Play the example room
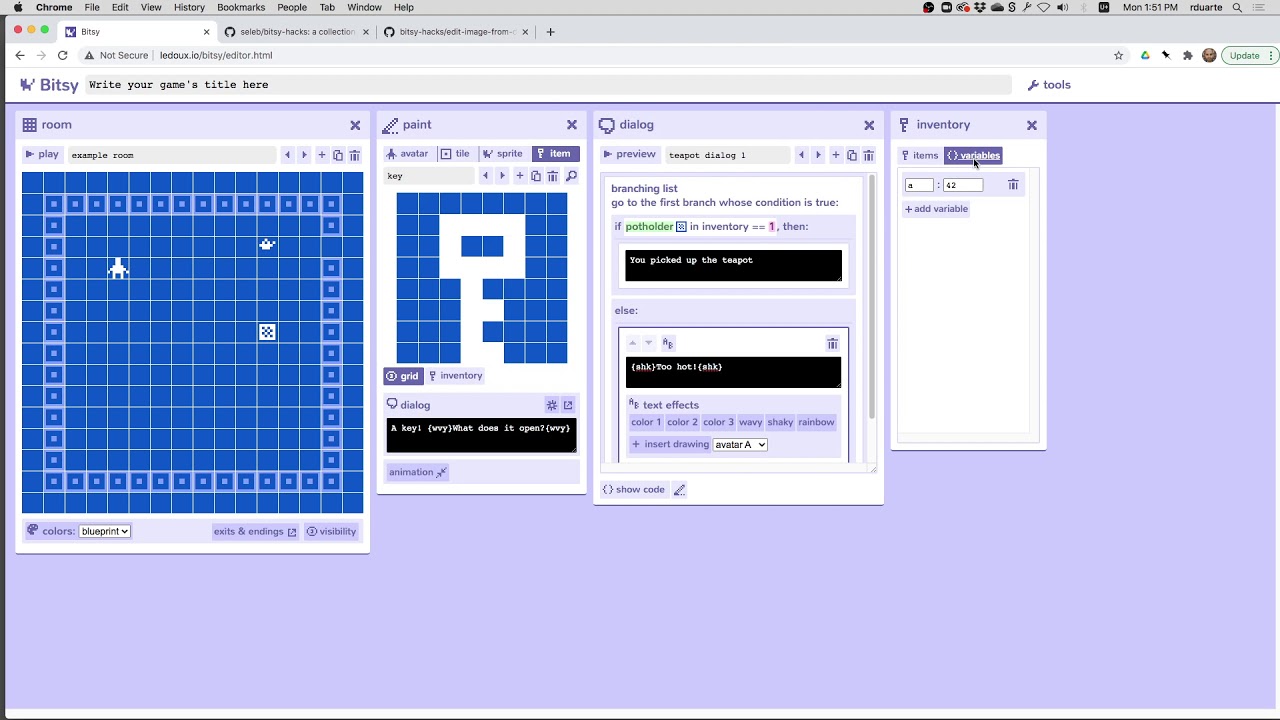The image size is (1280, 720). coord(42,154)
